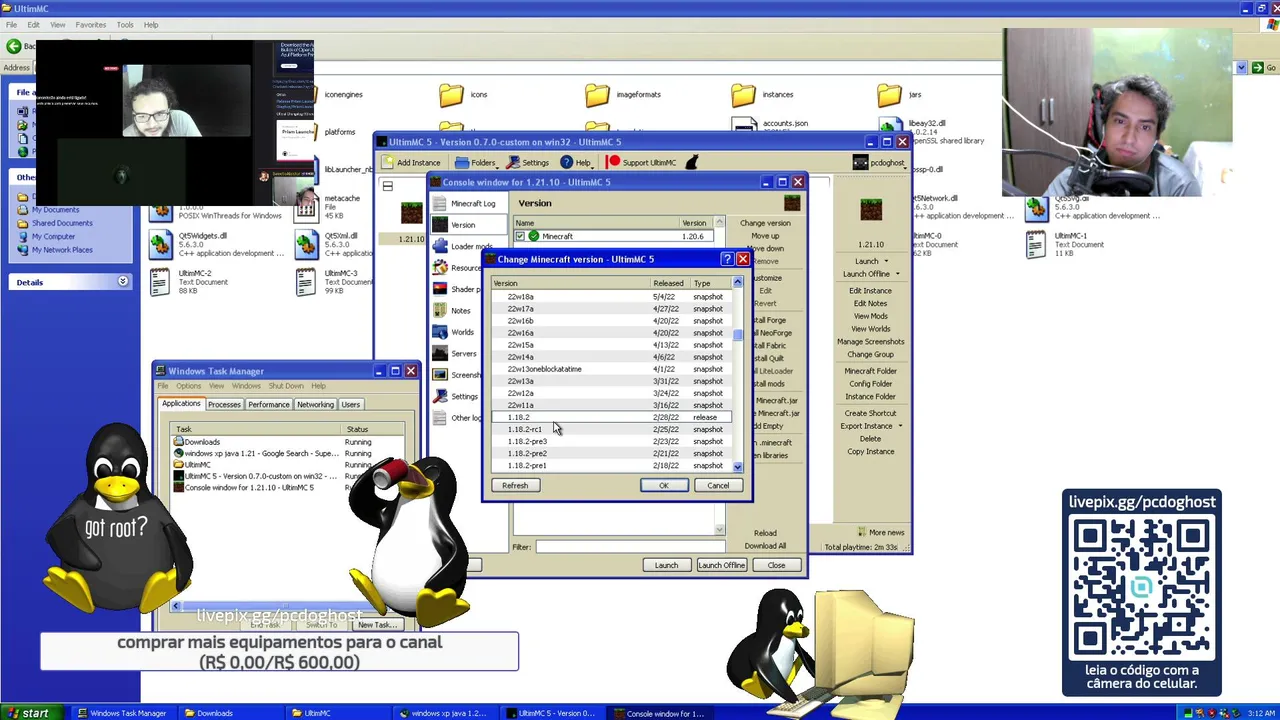Click Refresh in Change Minecraft version dialog
This screenshot has height=720, width=1280.
tap(515, 485)
